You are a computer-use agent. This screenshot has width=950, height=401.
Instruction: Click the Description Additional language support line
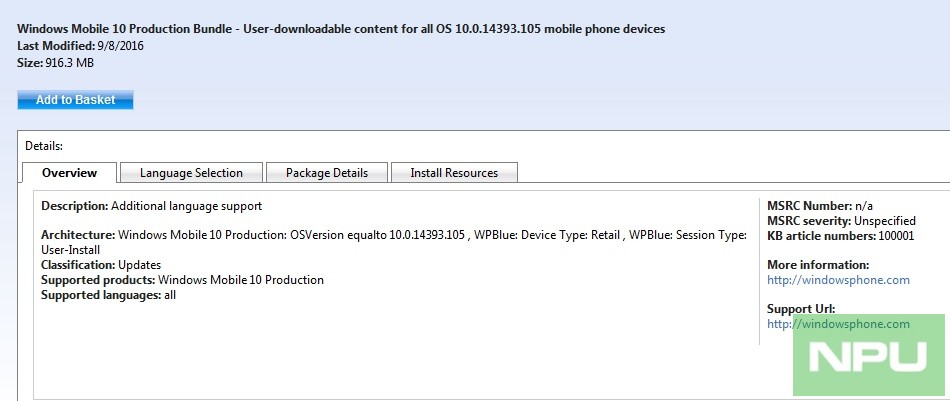pos(151,206)
